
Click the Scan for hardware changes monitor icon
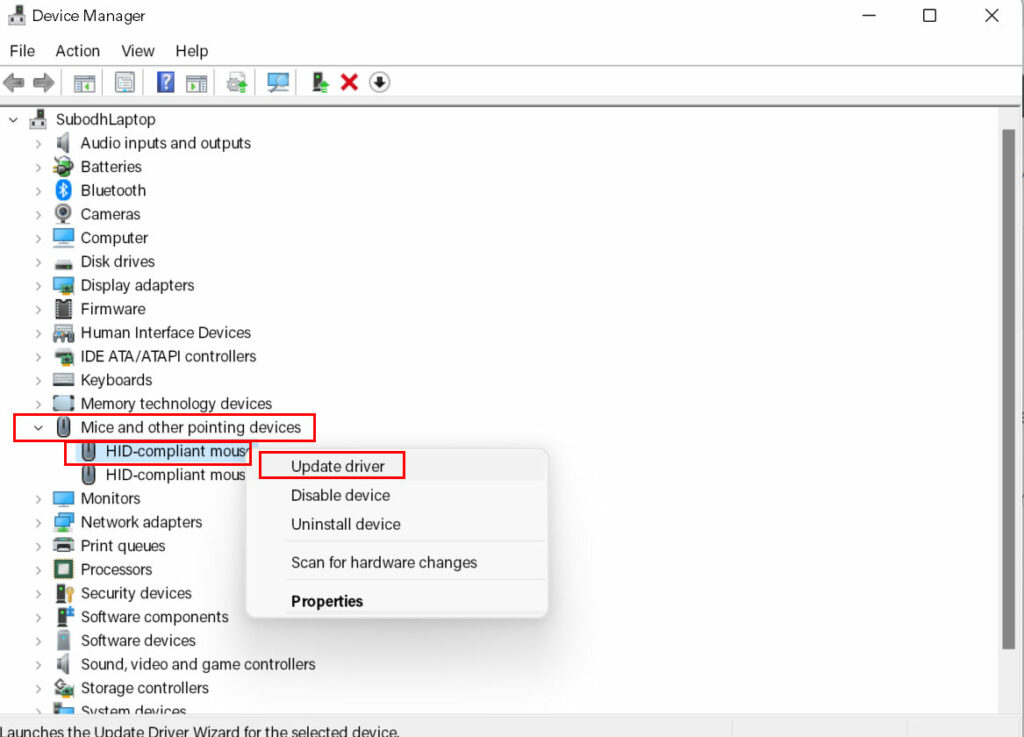[x=278, y=82]
